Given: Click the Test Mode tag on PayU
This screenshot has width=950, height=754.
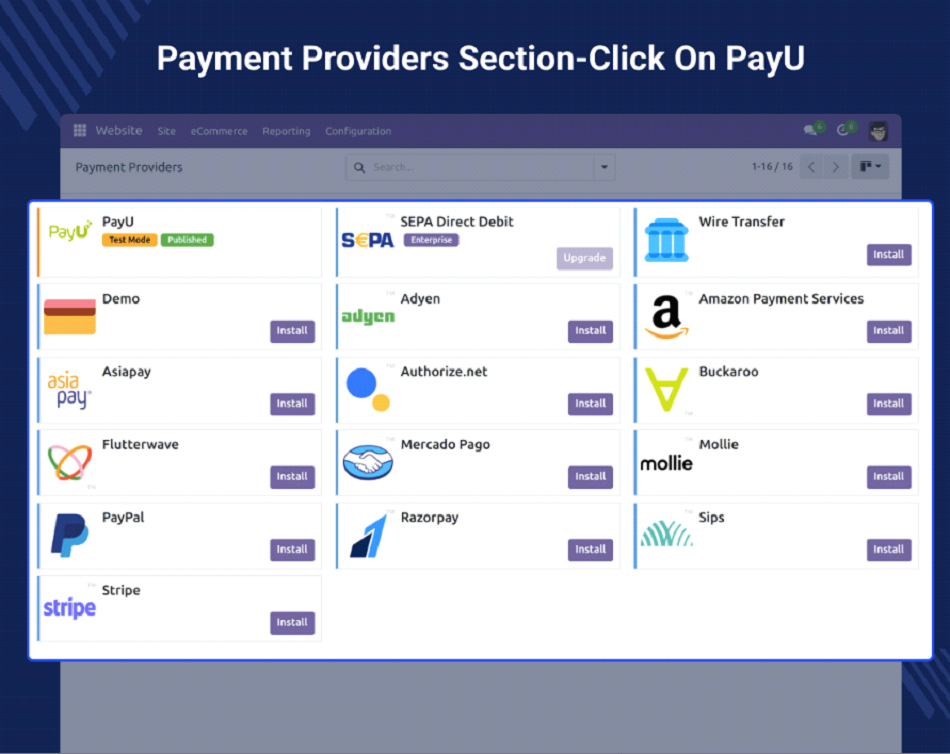Looking at the screenshot, I should click(130, 240).
